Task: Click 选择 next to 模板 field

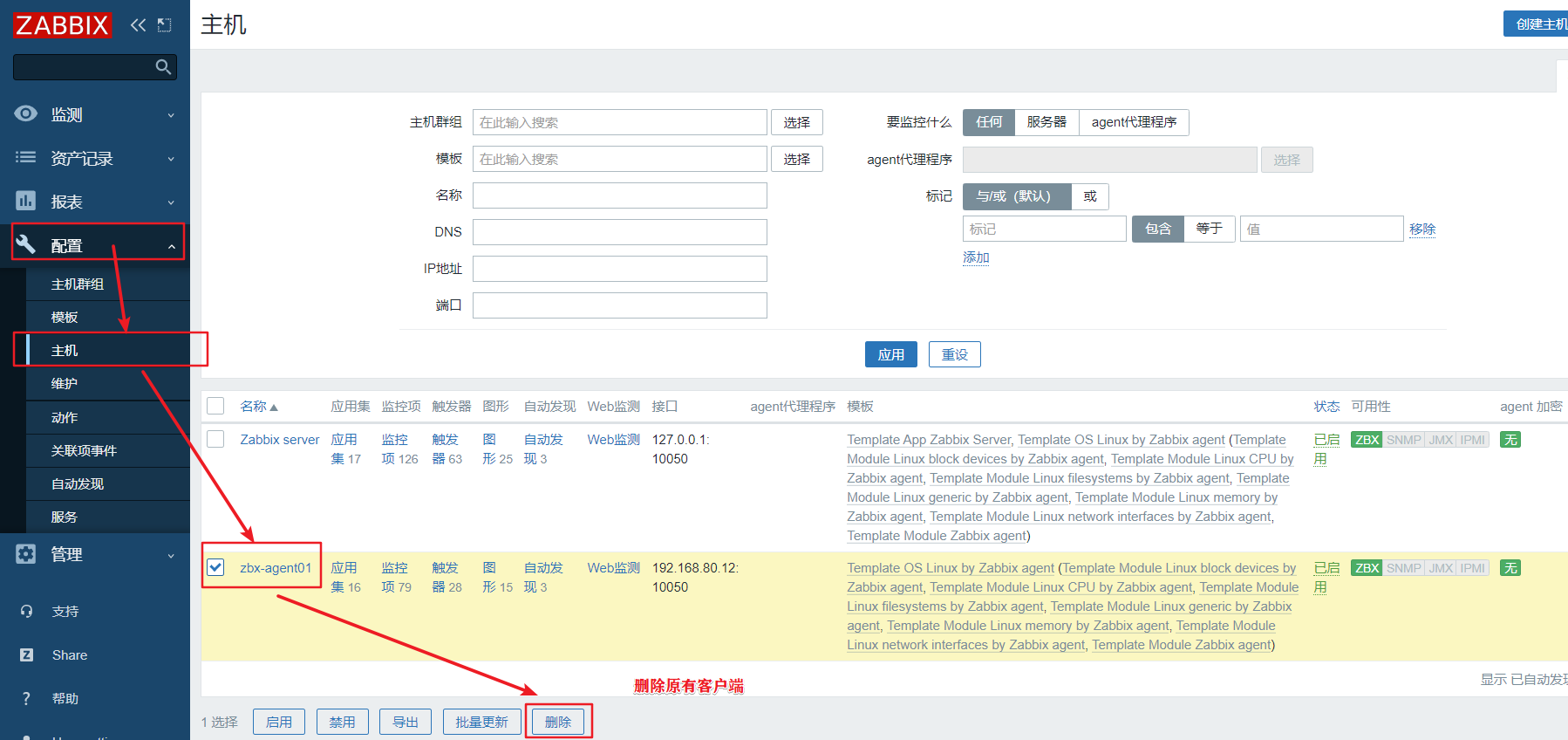Action: [797, 159]
